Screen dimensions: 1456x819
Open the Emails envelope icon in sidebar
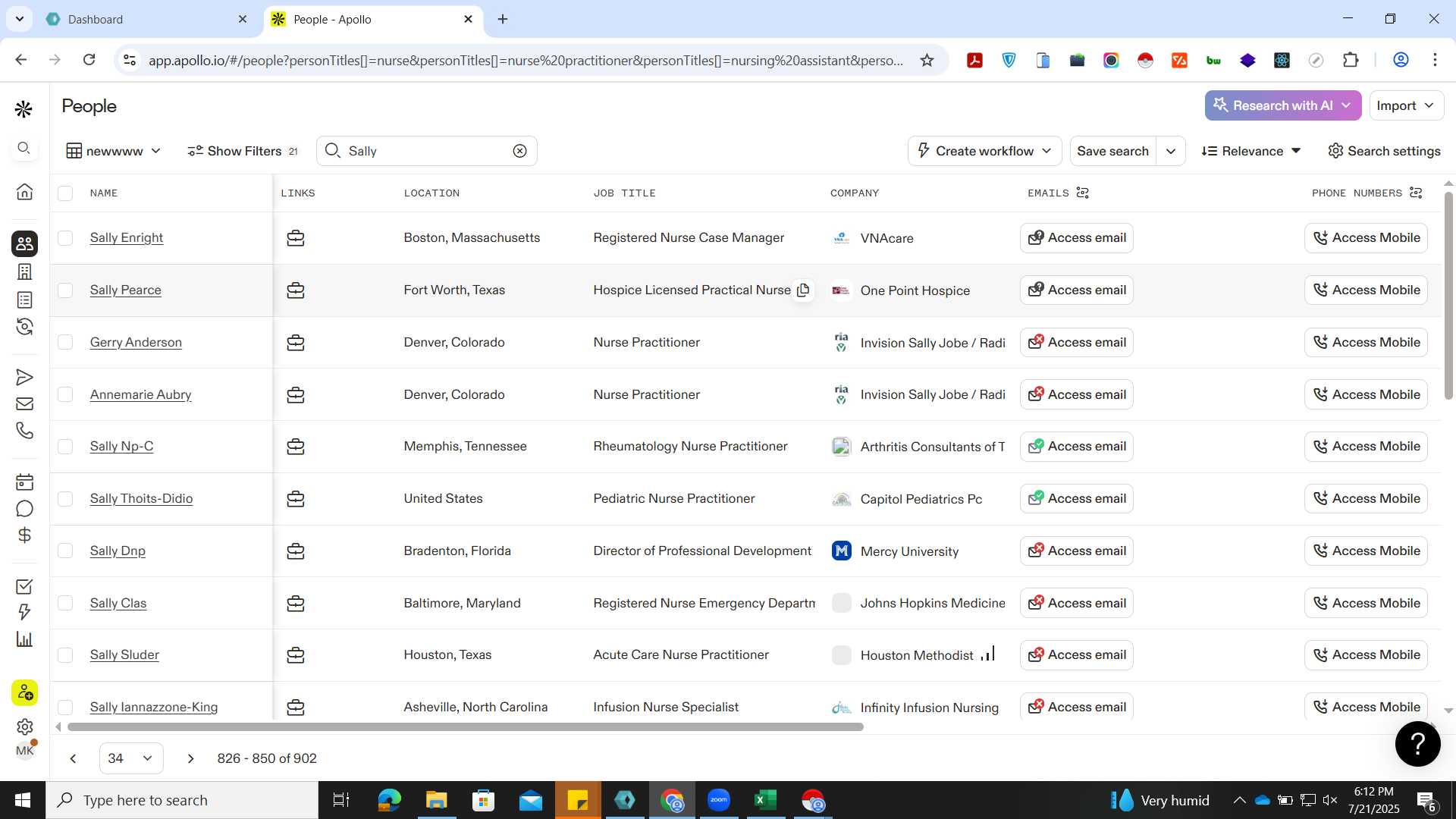click(24, 404)
